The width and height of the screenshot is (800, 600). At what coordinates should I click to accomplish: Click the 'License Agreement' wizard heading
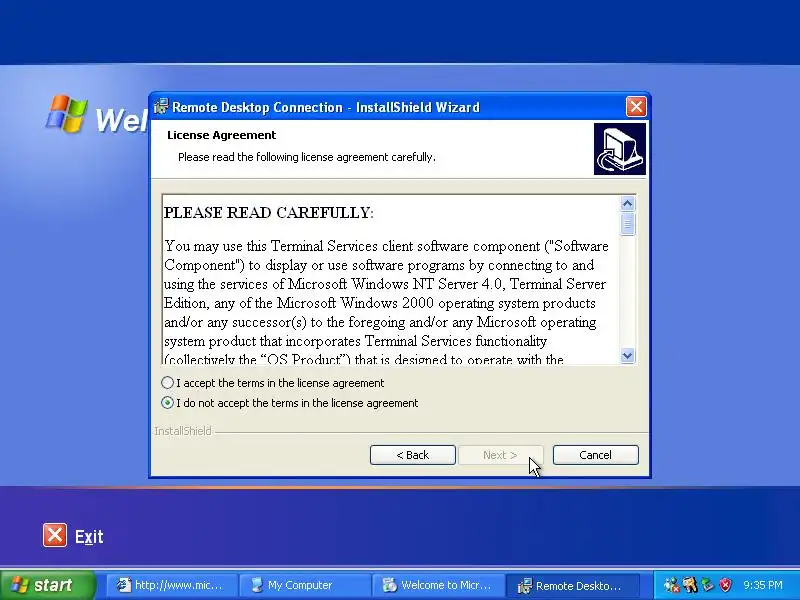click(221, 135)
